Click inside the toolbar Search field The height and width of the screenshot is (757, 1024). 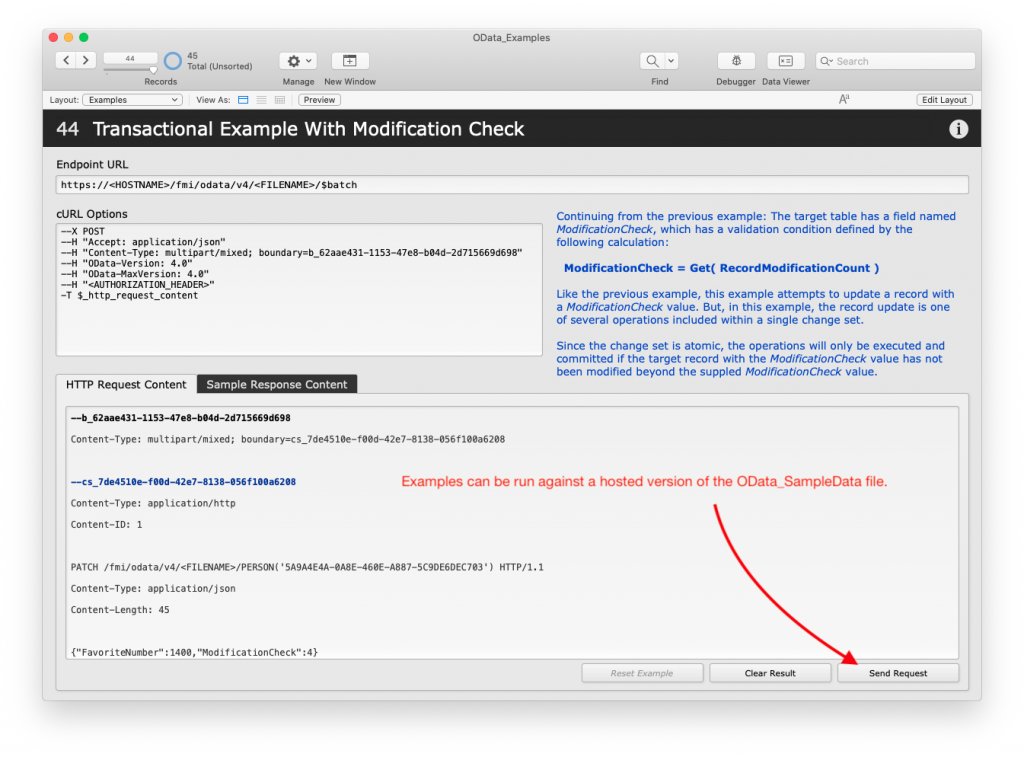(x=893, y=60)
